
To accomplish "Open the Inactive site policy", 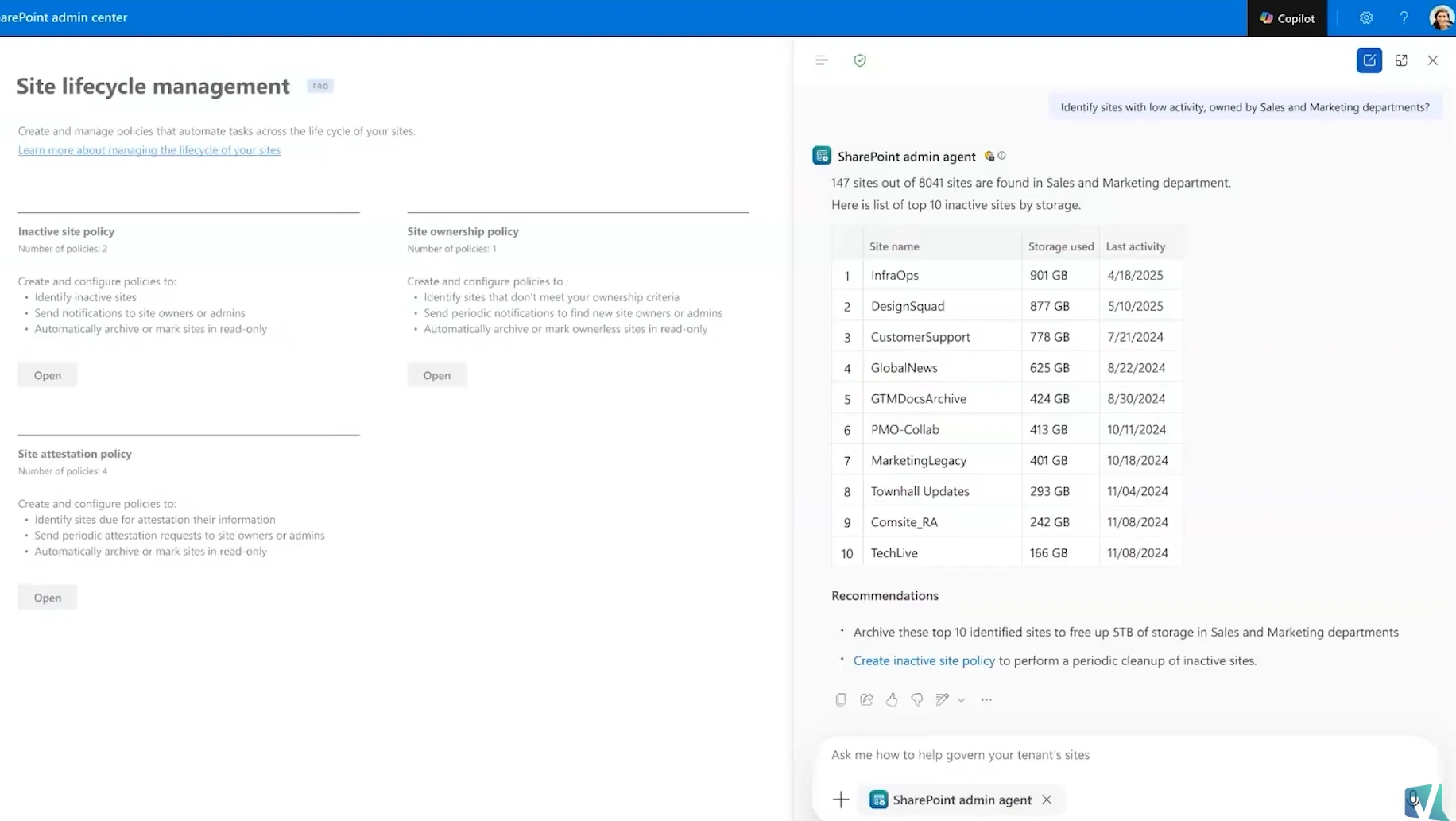I will (48, 375).
